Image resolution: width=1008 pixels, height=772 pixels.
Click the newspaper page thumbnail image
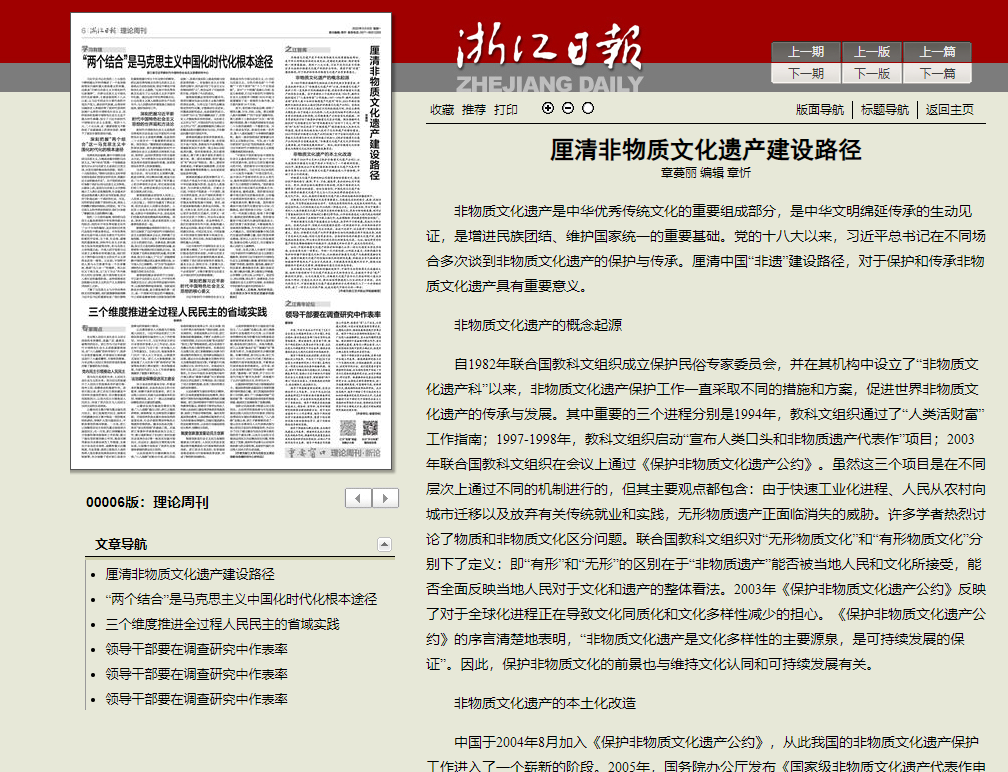tap(234, 242)
